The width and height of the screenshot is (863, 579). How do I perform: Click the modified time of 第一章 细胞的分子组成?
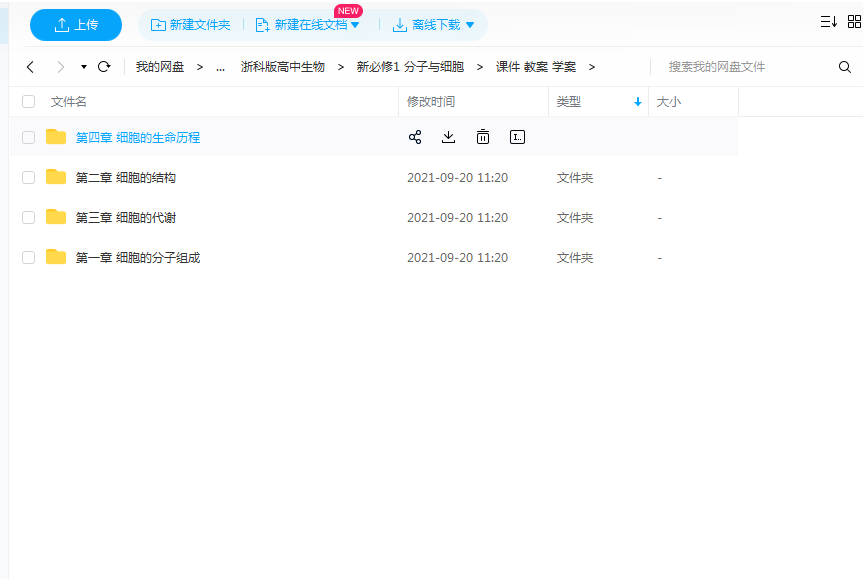[x=457, y=258]
